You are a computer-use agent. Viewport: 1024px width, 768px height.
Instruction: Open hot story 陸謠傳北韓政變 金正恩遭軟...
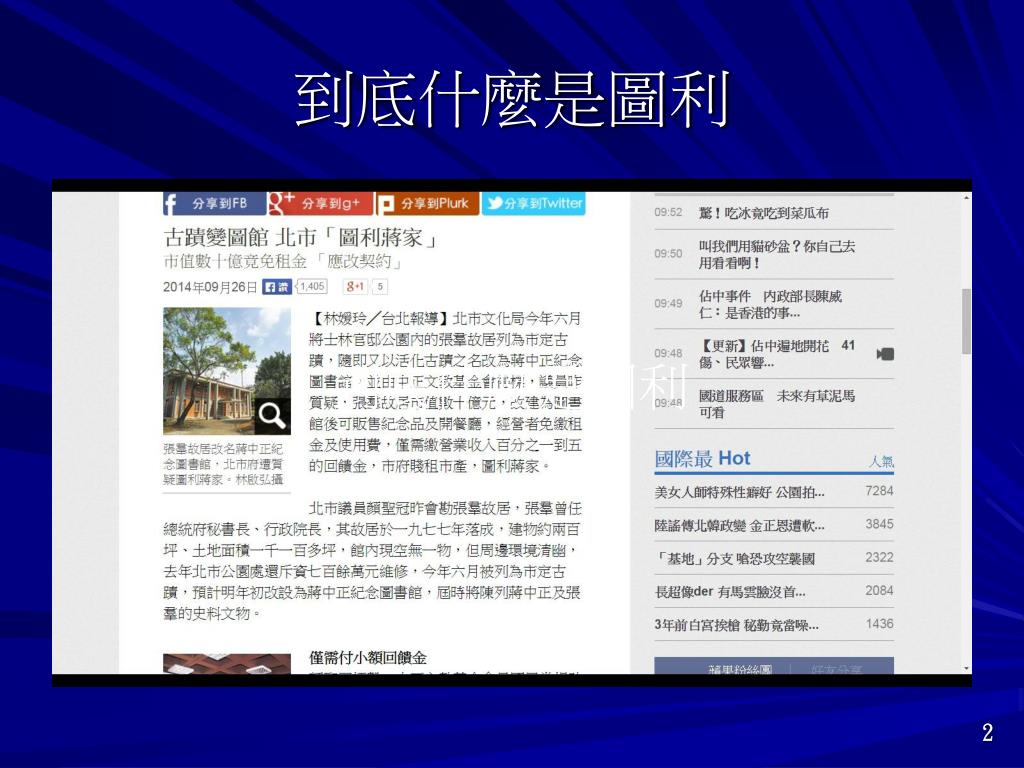[739, 526]
